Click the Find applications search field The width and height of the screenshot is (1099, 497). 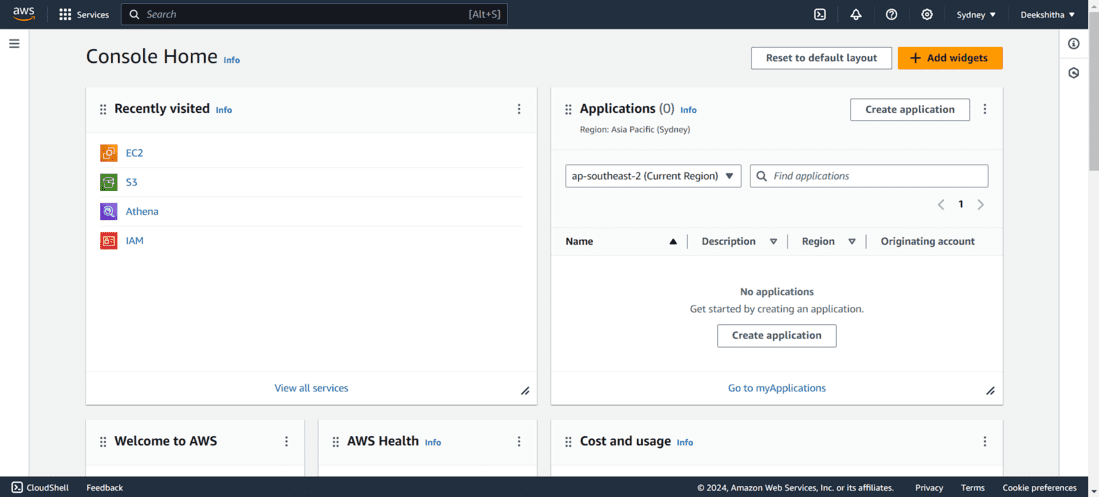click(877, 176)
